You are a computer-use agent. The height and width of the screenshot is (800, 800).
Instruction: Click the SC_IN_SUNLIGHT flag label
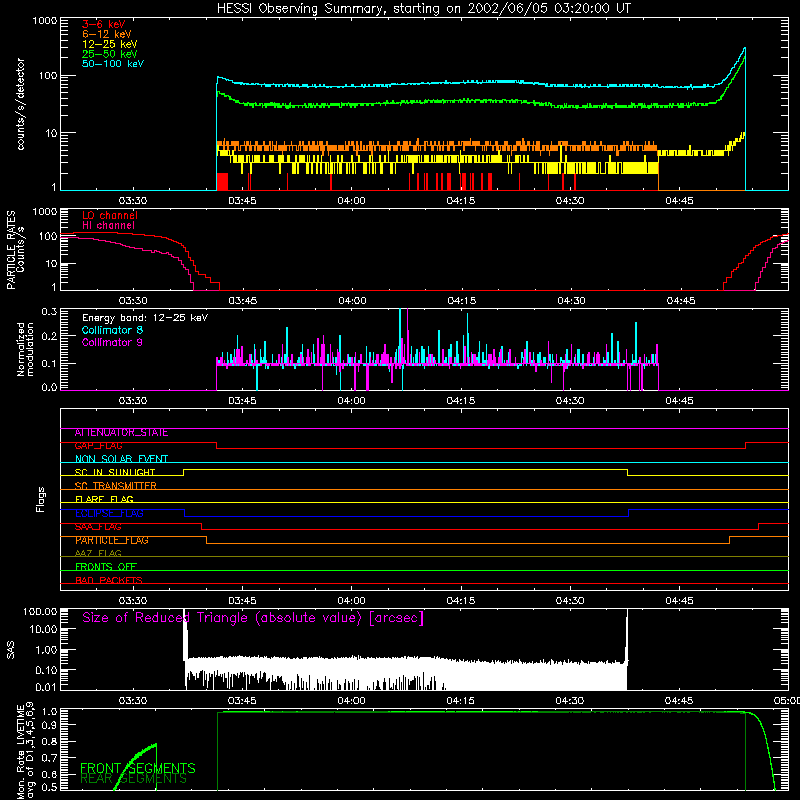coord(115,472)
